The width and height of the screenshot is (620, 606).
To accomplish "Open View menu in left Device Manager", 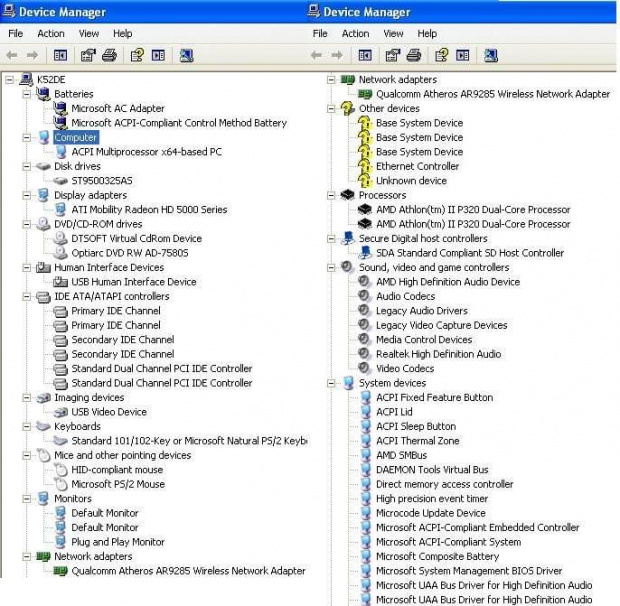I will 89,34.
